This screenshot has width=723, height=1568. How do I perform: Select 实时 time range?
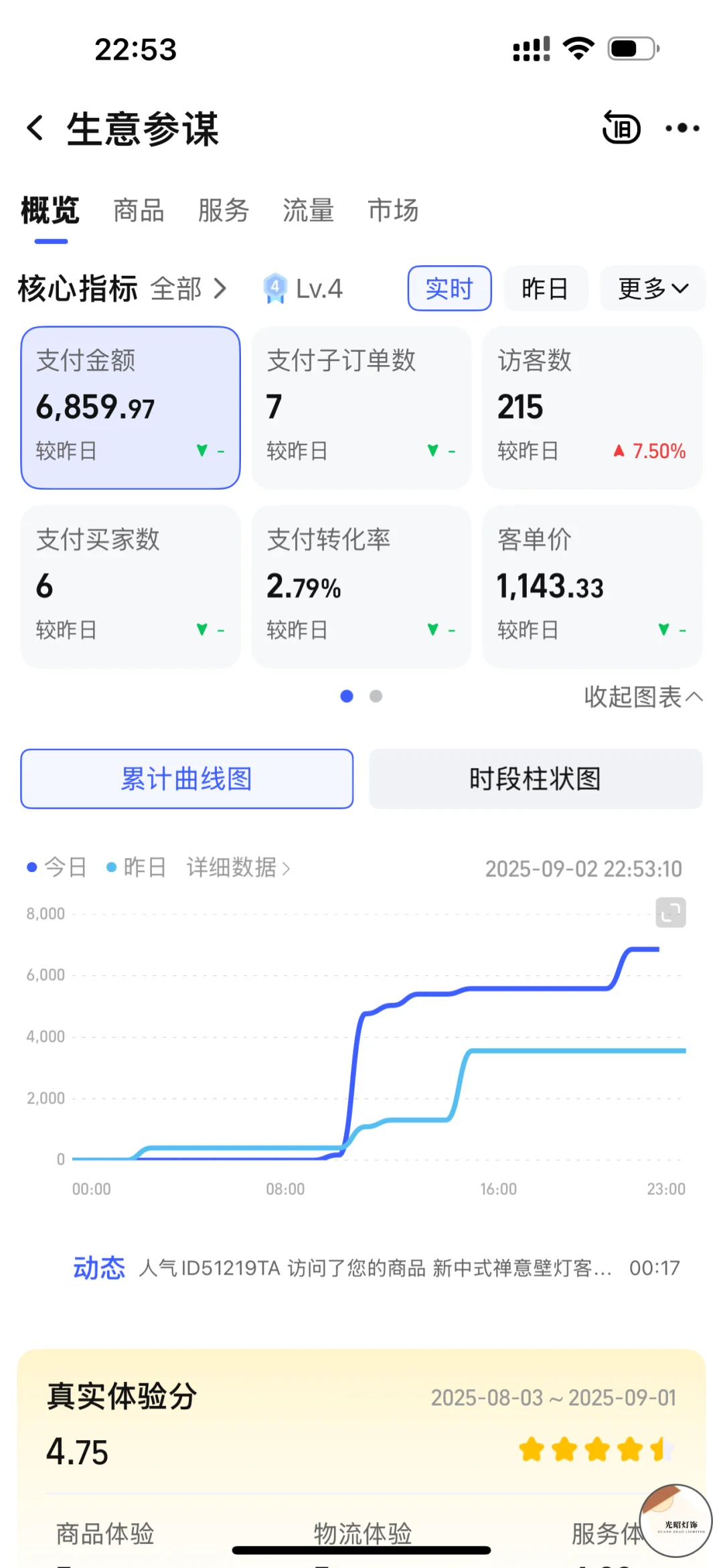click(x=449, y=289)
